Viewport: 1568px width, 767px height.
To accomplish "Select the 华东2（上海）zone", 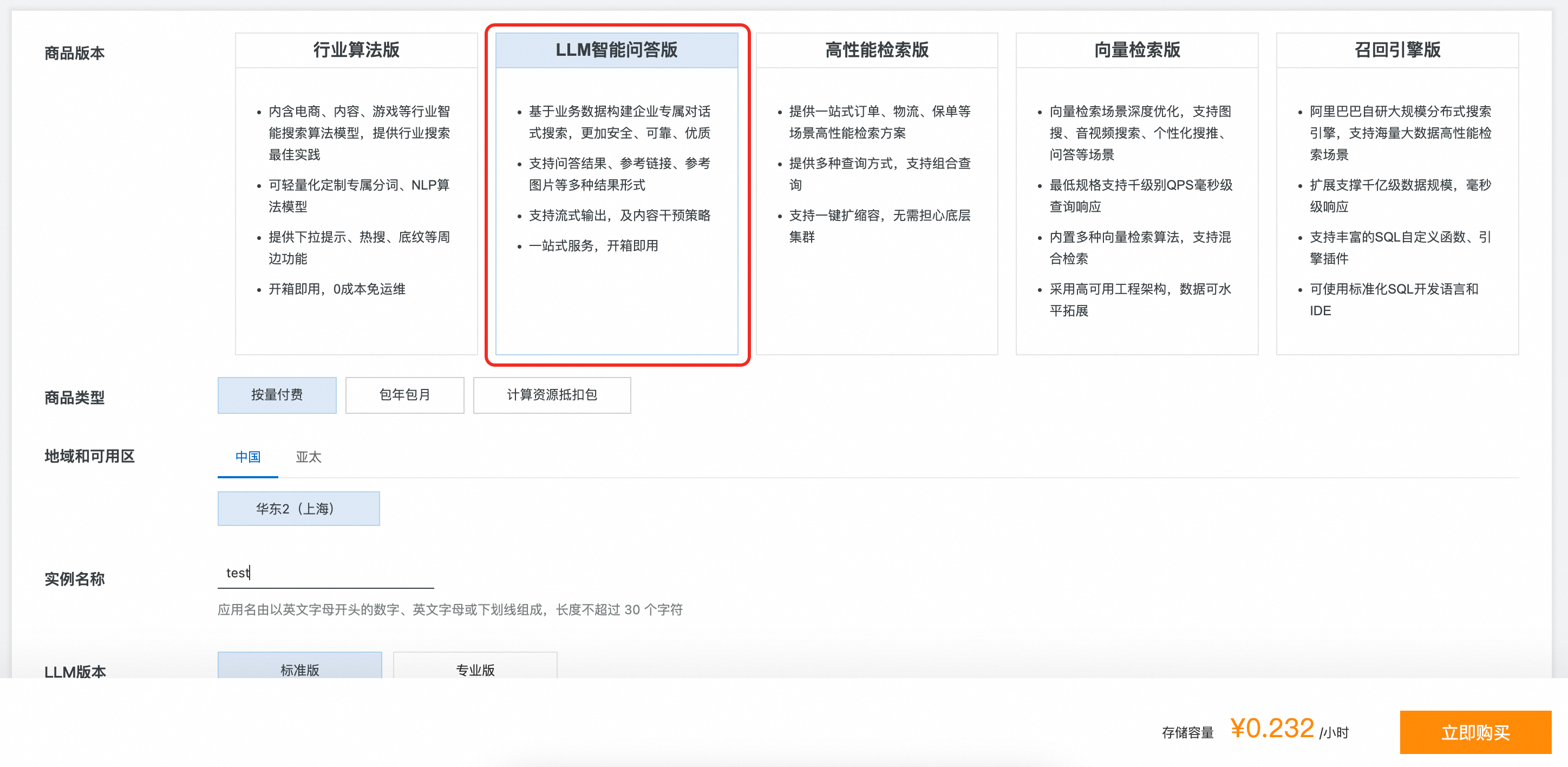I will point(298,508).
